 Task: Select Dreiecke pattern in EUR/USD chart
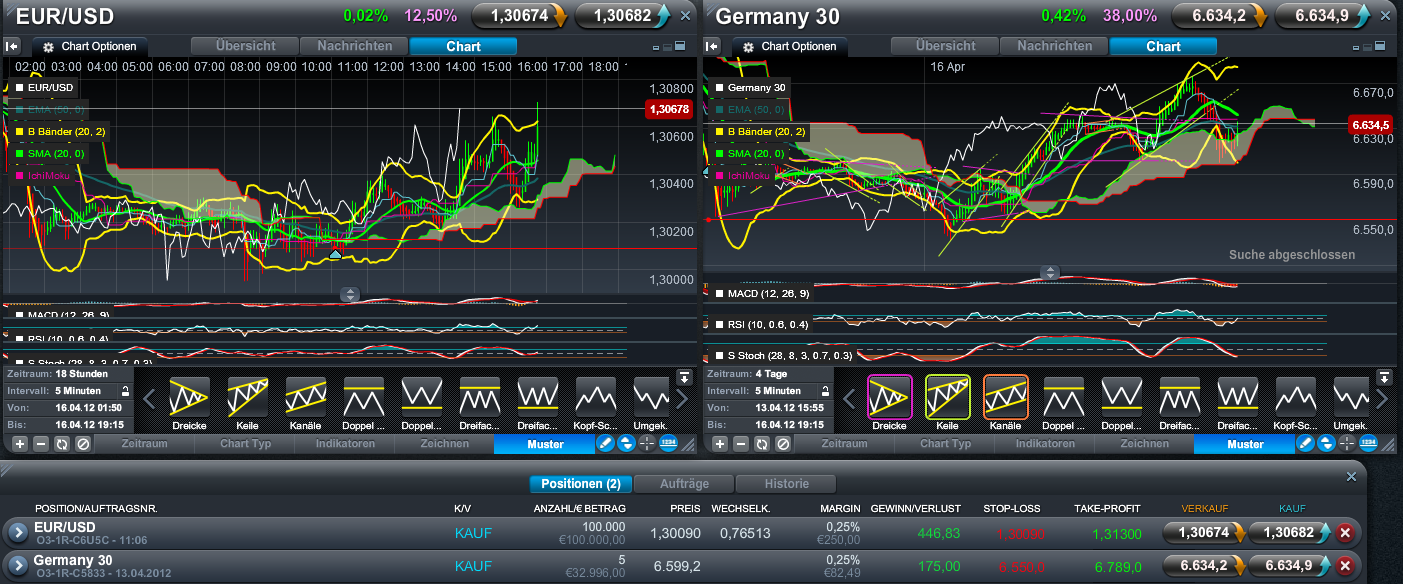[189, 397]
